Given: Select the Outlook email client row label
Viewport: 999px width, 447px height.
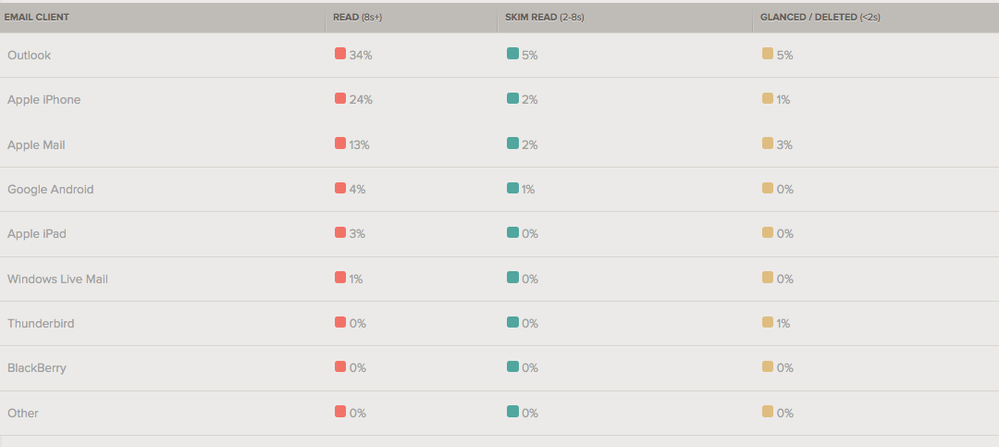Looking at the screenshot, I should (x=29, y=55).
